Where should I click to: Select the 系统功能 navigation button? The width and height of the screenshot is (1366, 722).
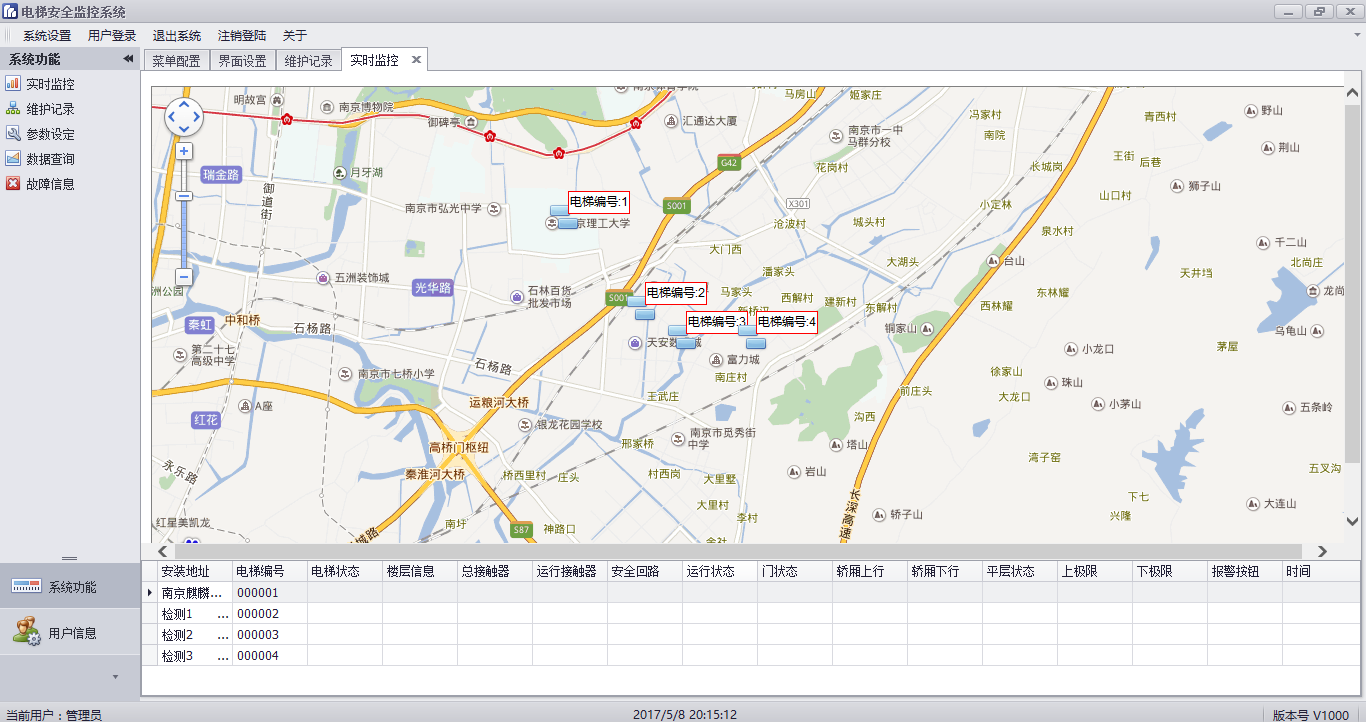point(70,587)
